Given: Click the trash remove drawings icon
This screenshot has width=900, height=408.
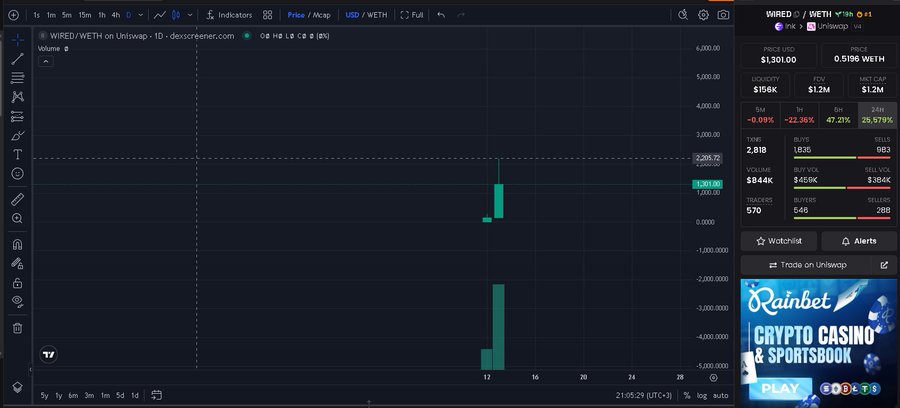Looking at the screenshot, I should coord(18,328).
